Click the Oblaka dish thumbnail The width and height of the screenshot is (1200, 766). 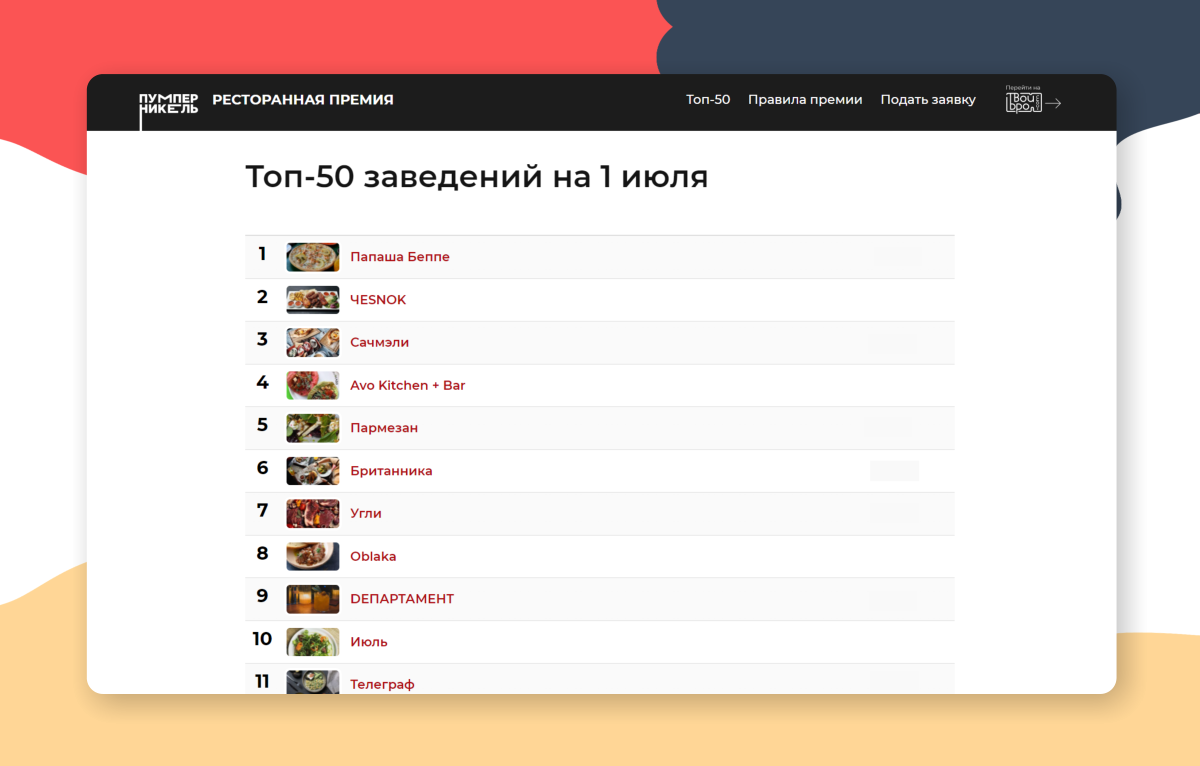pos(312,556)
